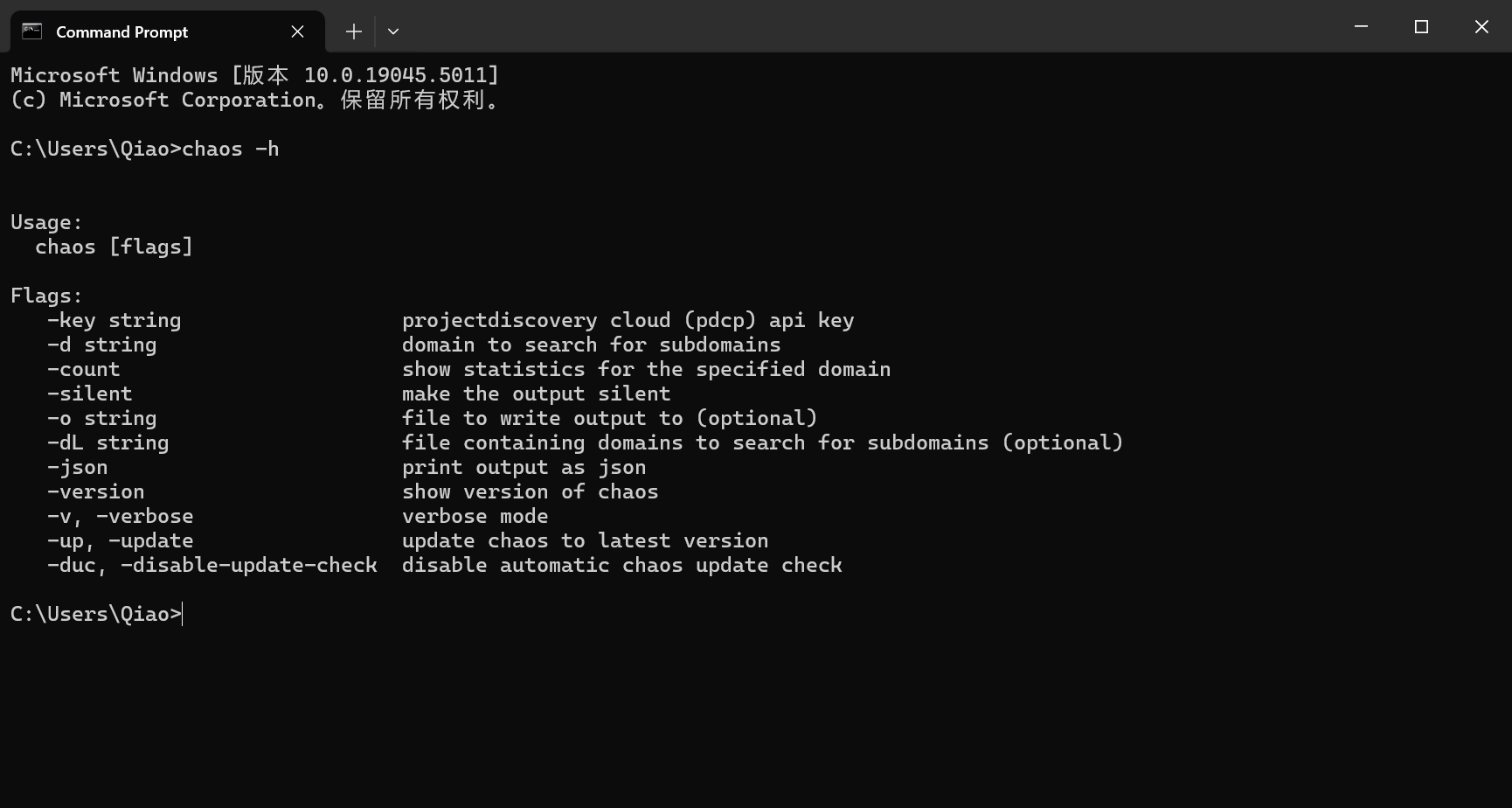Close the terminal window
Screen dimensions: 1512x808
(x=1481, y=27)
